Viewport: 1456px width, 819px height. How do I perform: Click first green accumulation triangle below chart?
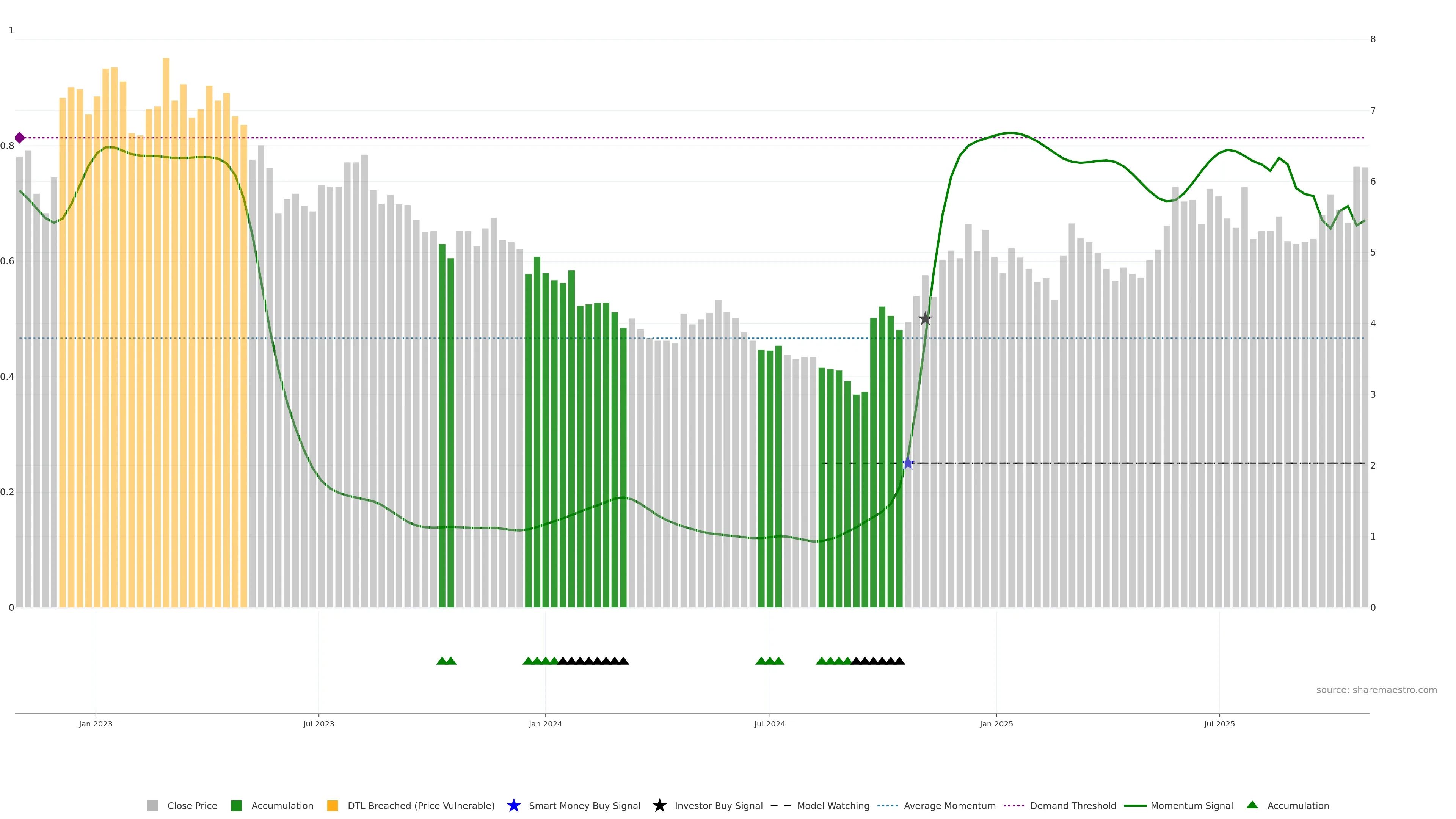(x=442, y=661)
